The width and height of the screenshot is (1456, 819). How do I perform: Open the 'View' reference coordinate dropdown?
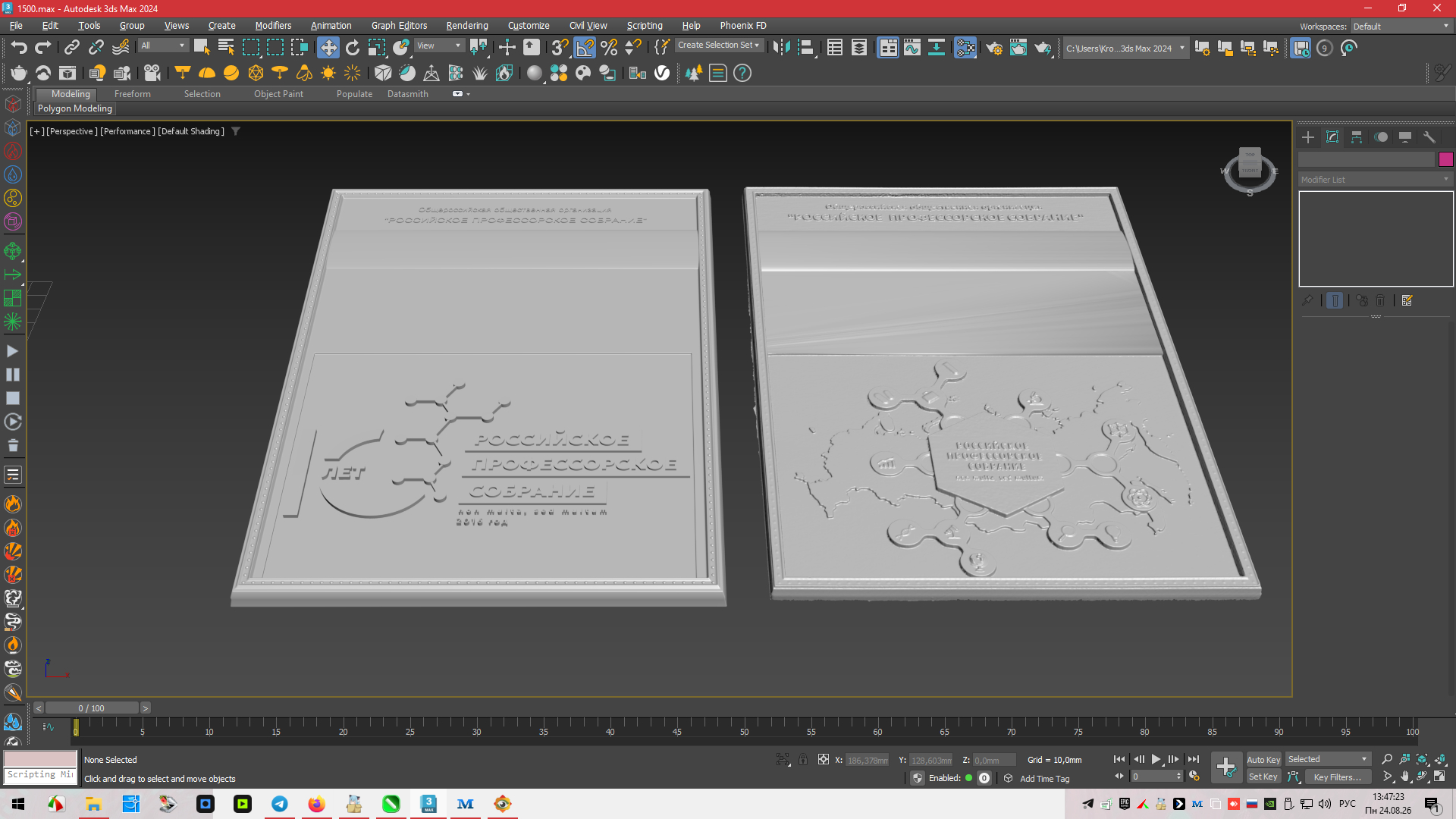click(439, 45)
